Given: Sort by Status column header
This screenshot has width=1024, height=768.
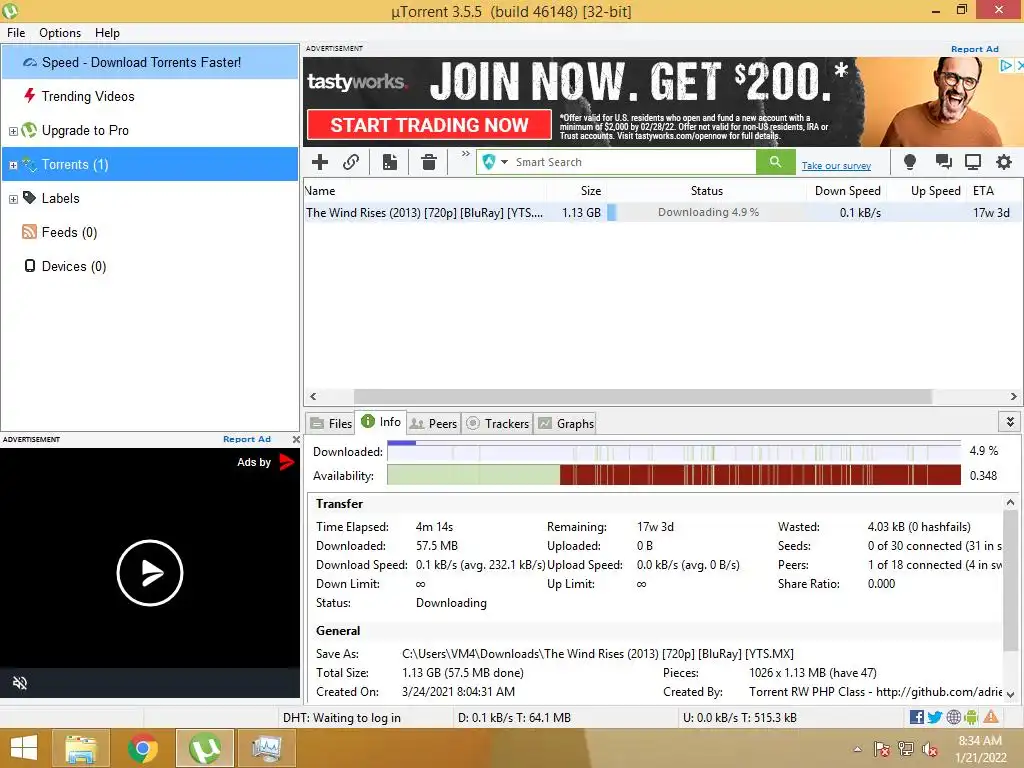Looking at the screenshot, I should [x=707, y=191].
